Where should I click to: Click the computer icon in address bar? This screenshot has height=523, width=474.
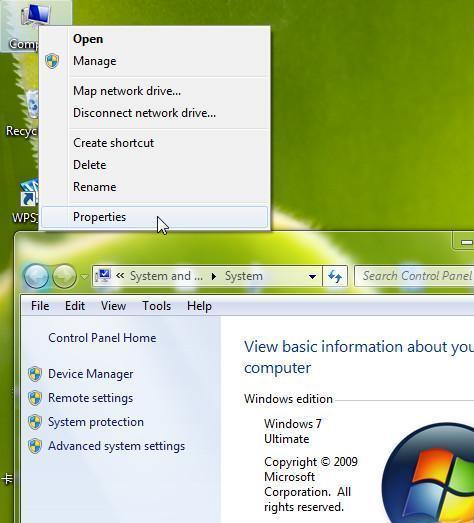click(103, 276)
